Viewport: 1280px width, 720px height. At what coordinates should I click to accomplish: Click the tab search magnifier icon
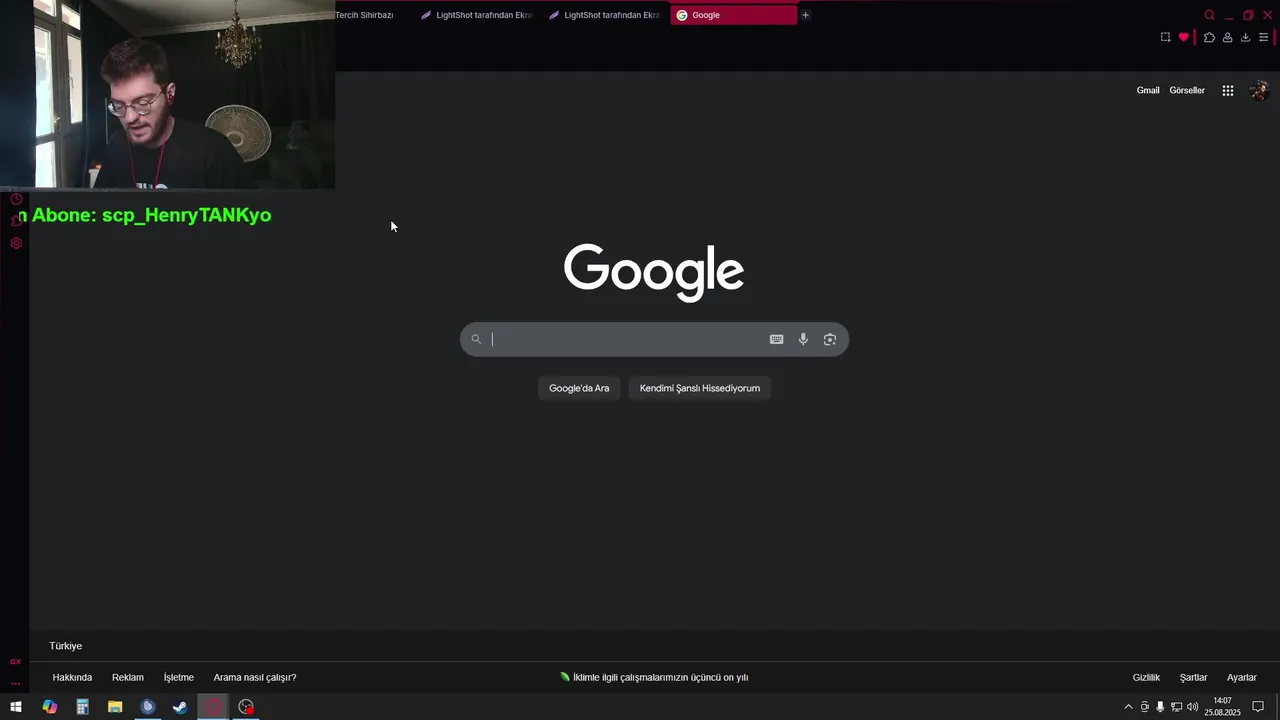pos(1209,15)
